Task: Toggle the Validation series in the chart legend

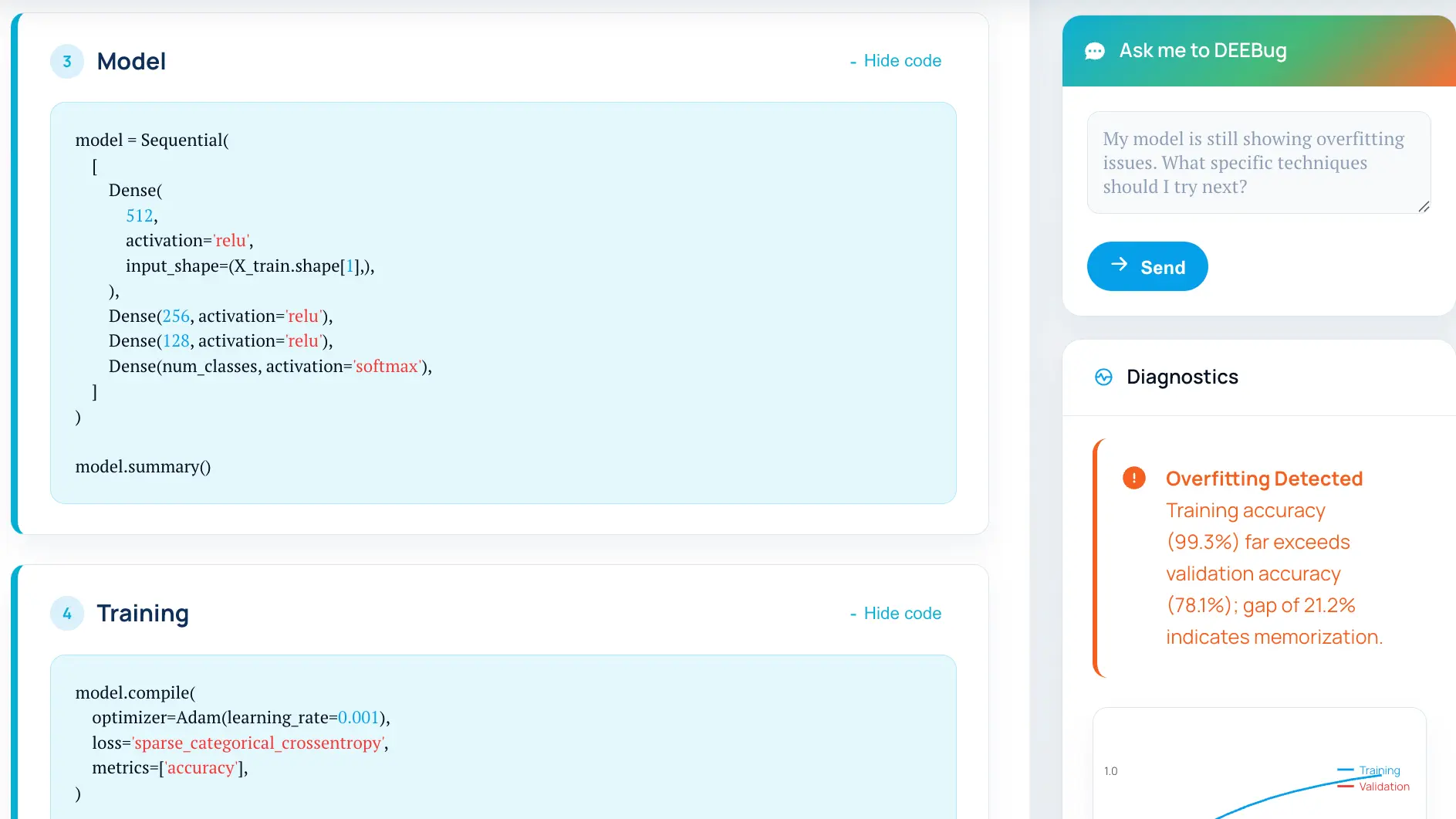Action: pos(1383,787)
